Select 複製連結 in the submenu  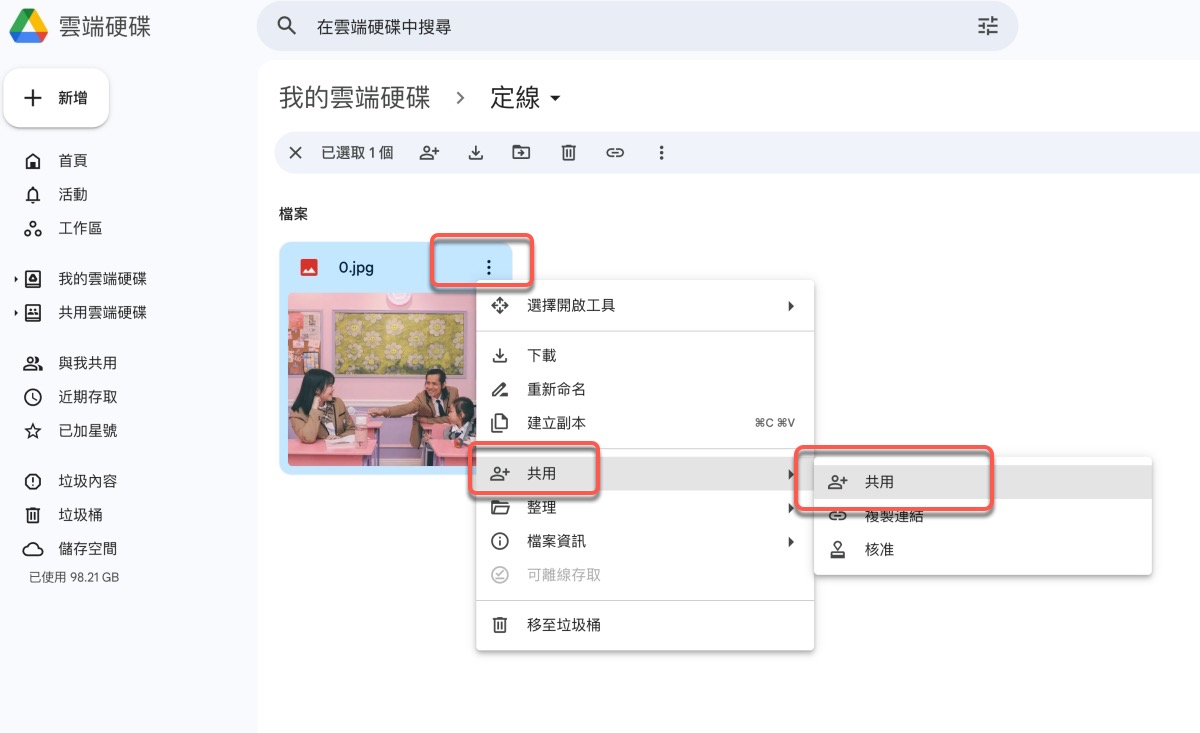893,516
